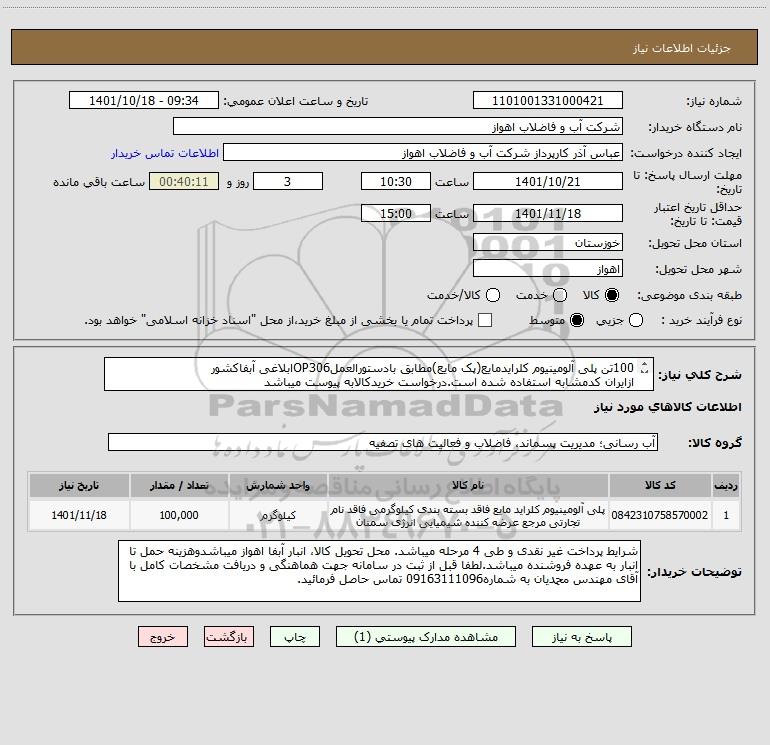Click the شرح کلی نیاز description box
Image resolution: width=770 pixels, height=745 pixels.
pos(379,374)
